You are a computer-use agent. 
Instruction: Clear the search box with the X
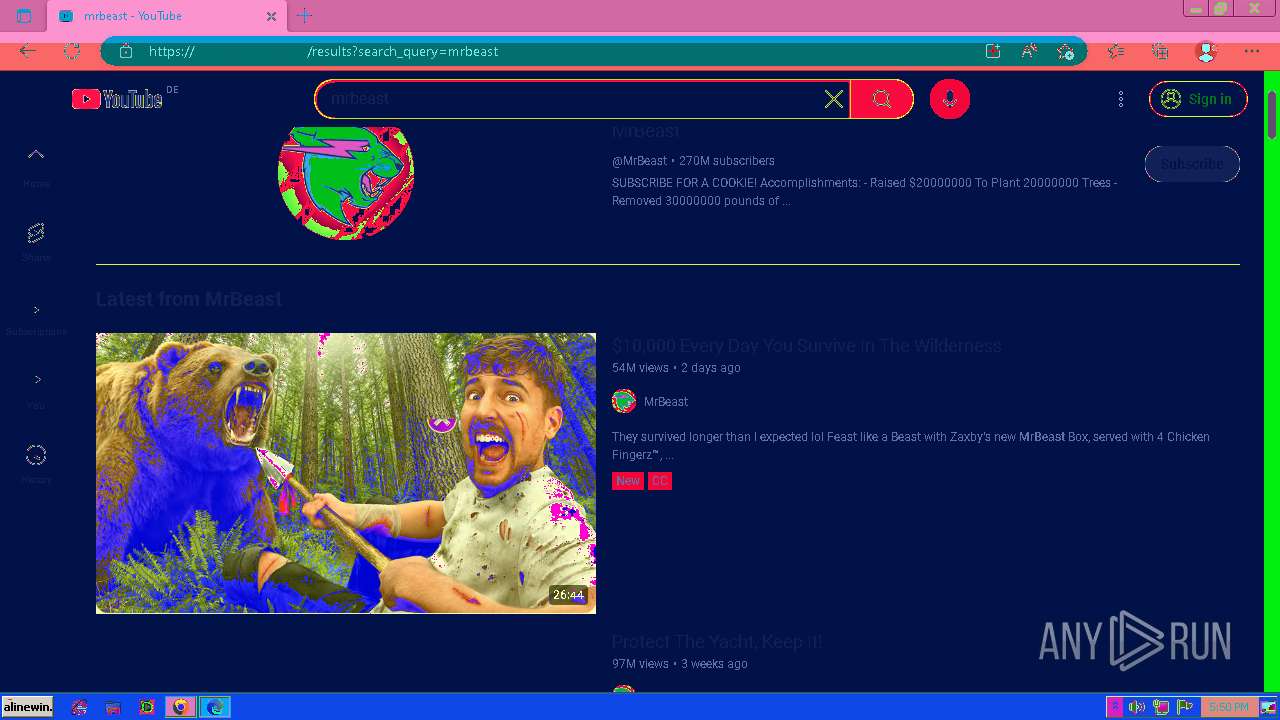[x=834, y=99]
